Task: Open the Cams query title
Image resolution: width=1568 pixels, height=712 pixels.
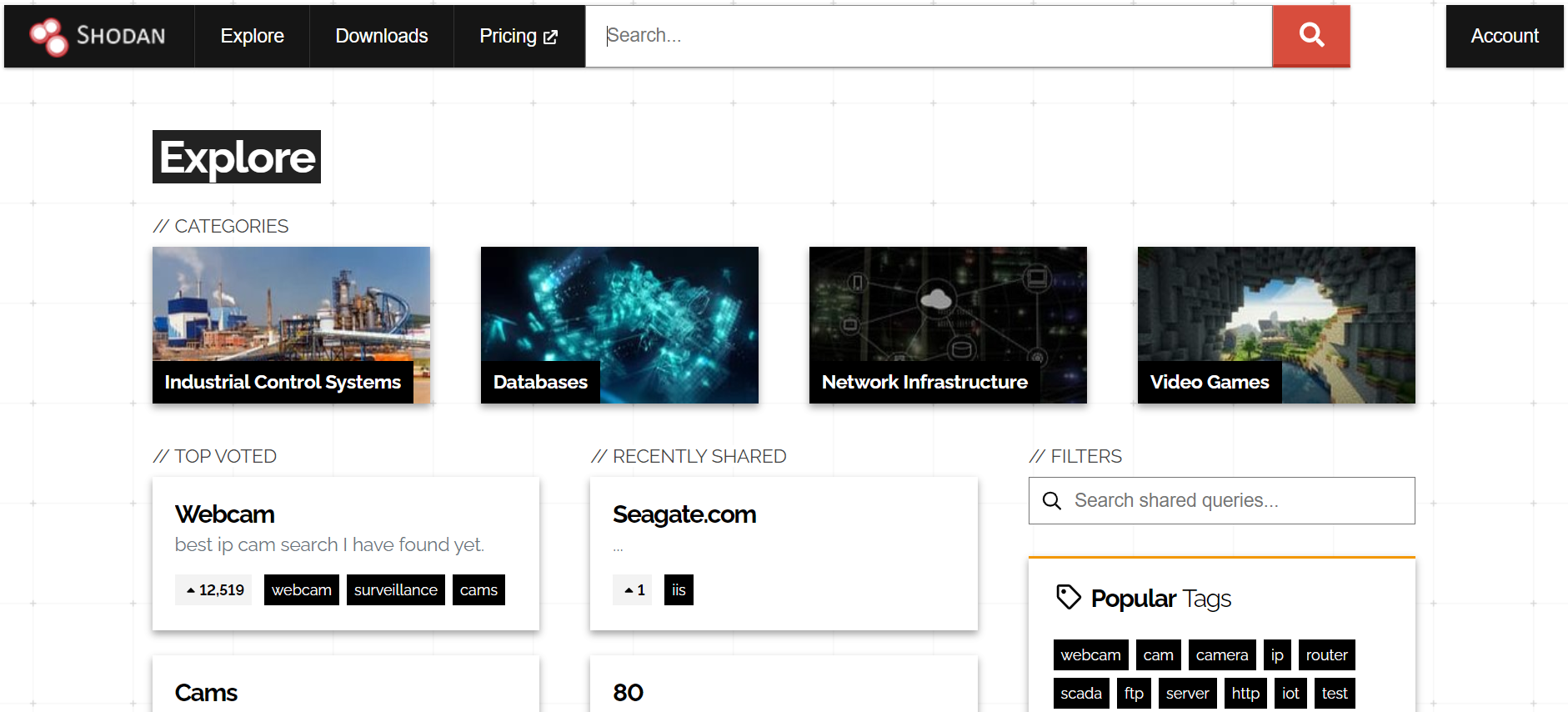Action: (206, 693)
